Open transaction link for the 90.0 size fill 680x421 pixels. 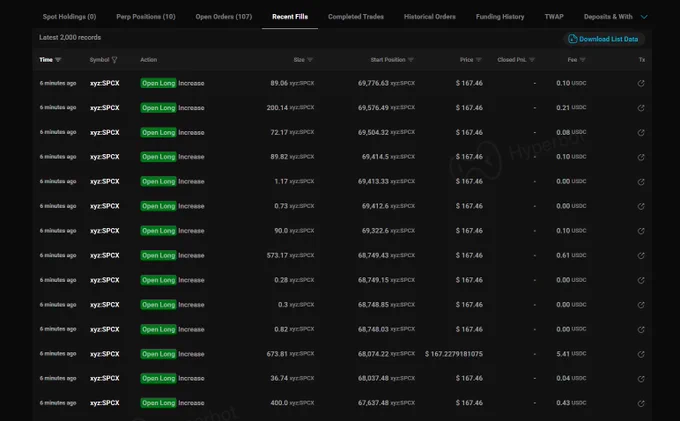point(641,231)
